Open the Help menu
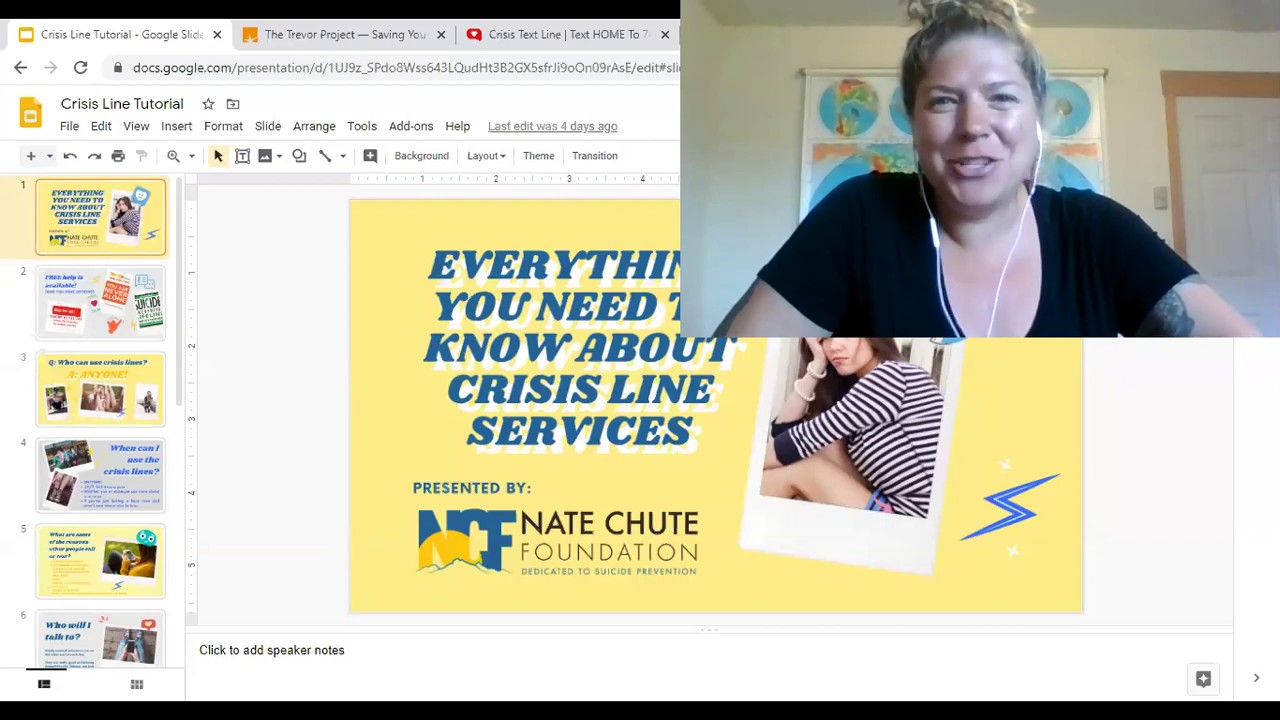Screen dimensions: 1280x720 point(457,126)
